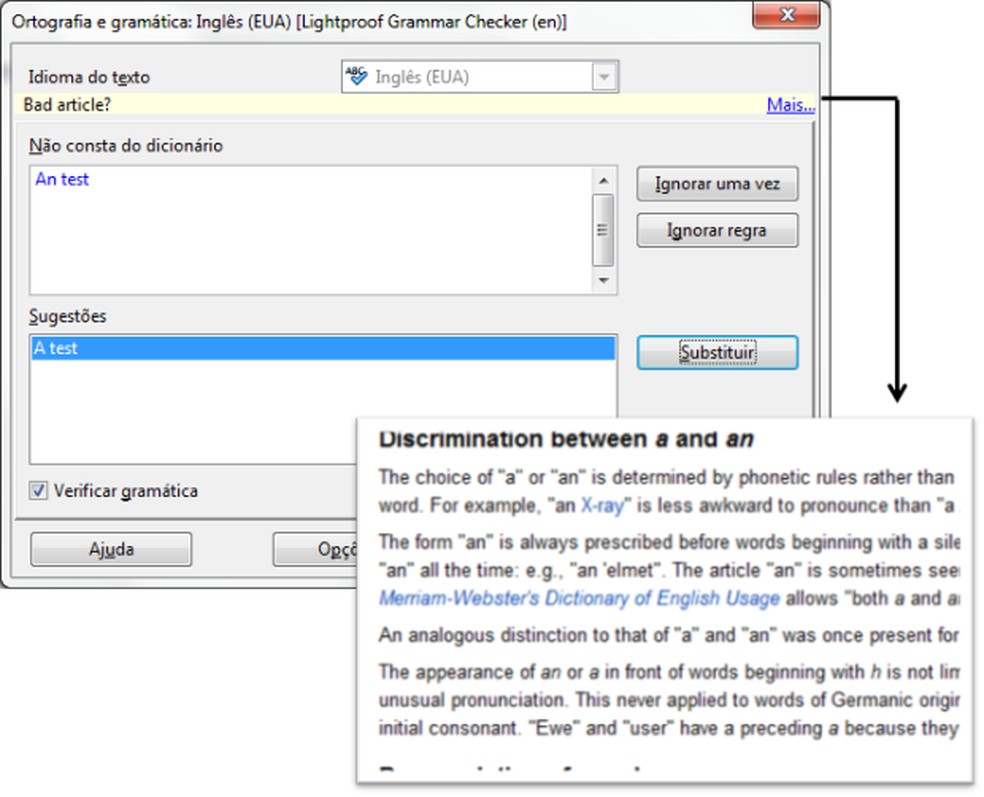This screenshot has width=984, height=797.
Task: Click the 'Bad article?' message text
Action: click(67, 105)
